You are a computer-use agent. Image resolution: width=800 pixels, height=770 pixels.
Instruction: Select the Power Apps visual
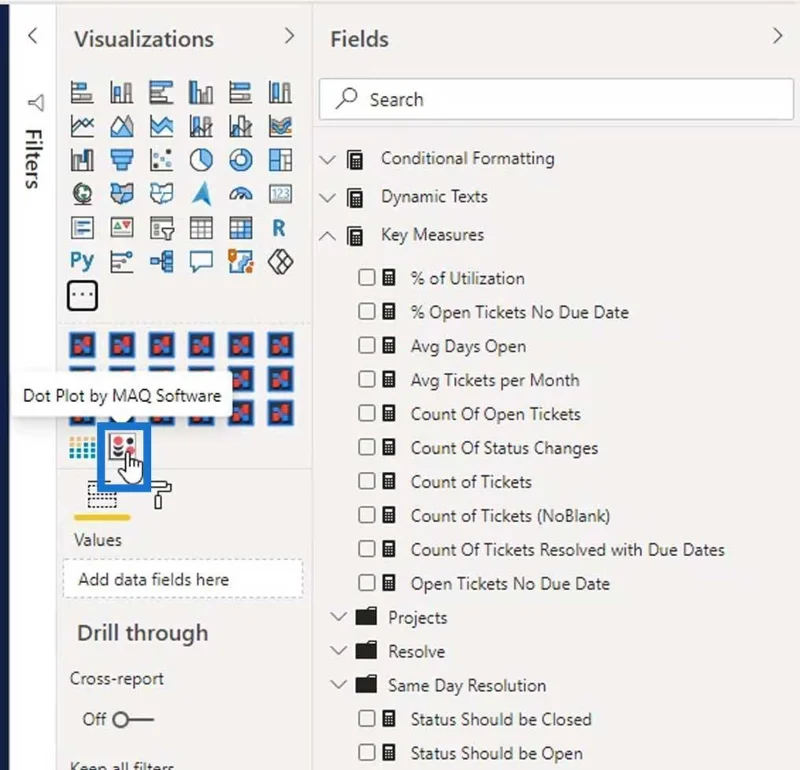[x=281, y=261]
